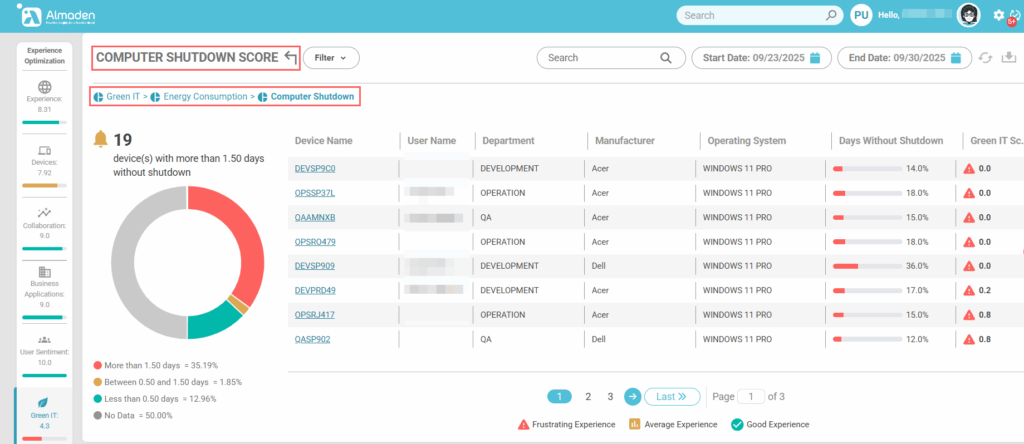Click the user avatar with notification badge
The width and height of the screenshot is (1024, 444).
(x=968, y=15)
